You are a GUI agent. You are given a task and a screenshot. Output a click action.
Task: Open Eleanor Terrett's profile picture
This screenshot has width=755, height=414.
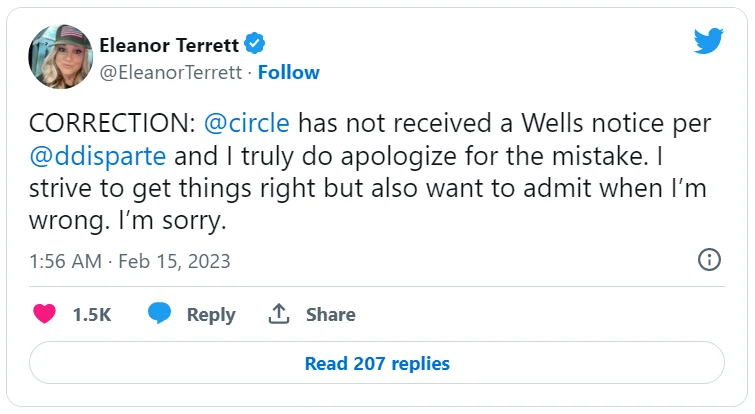pyautogui.click(x=60, y=57)
